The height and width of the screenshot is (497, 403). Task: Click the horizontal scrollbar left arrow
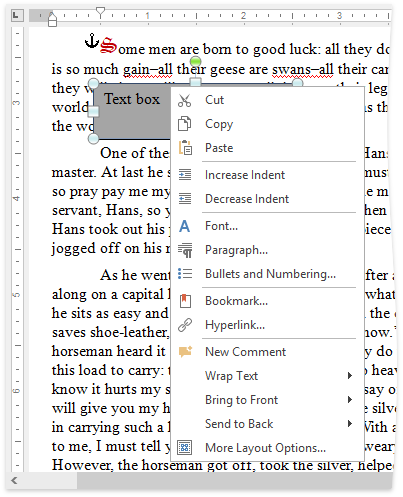pos(14,480)
